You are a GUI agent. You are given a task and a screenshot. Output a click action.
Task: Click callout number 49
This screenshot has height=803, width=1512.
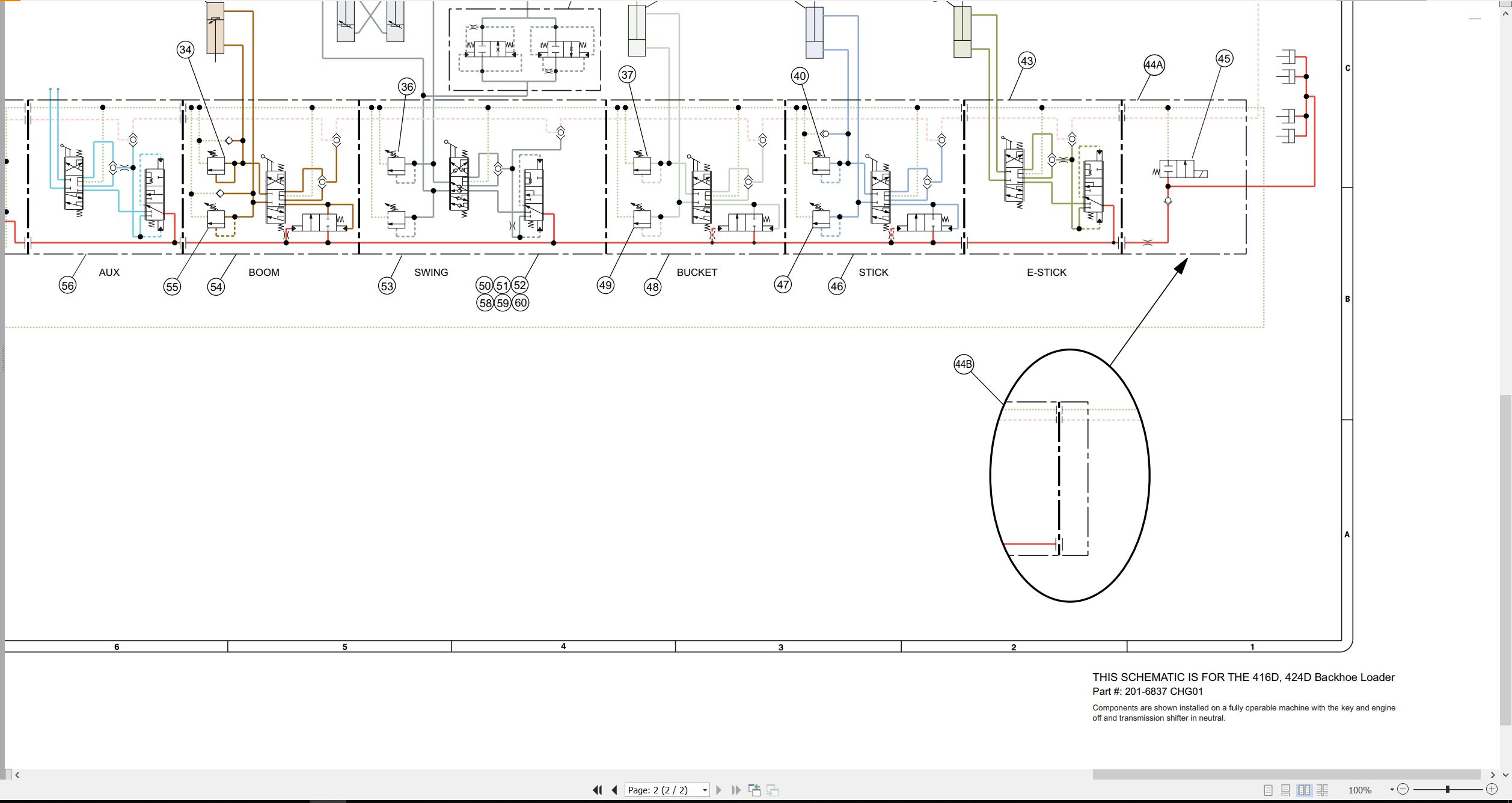pos(605,285)
